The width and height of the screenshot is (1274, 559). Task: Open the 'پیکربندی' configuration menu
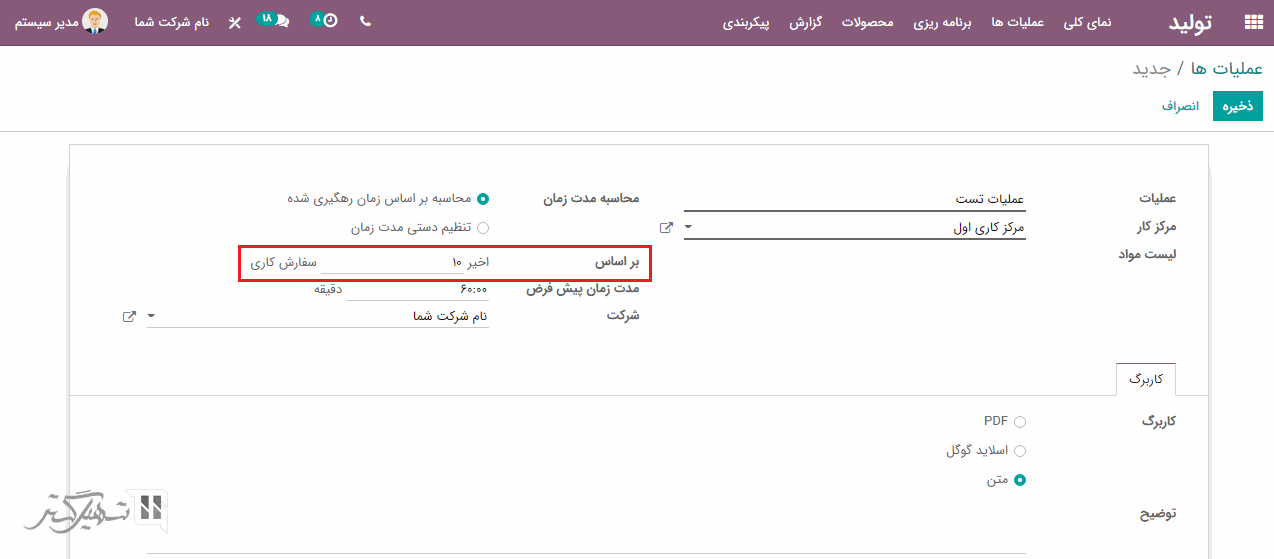pyautogui.click(x=746, y=22)
